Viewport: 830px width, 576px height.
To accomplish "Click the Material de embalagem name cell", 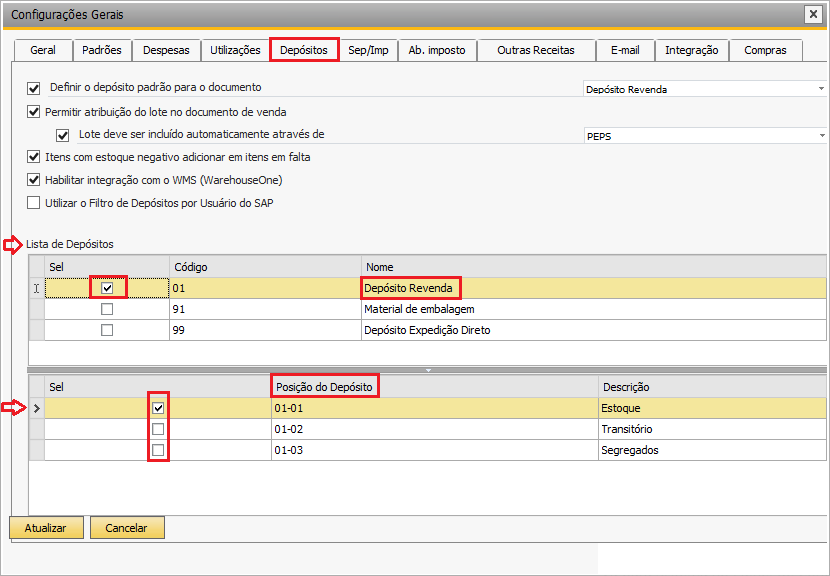I will [593, 309].
